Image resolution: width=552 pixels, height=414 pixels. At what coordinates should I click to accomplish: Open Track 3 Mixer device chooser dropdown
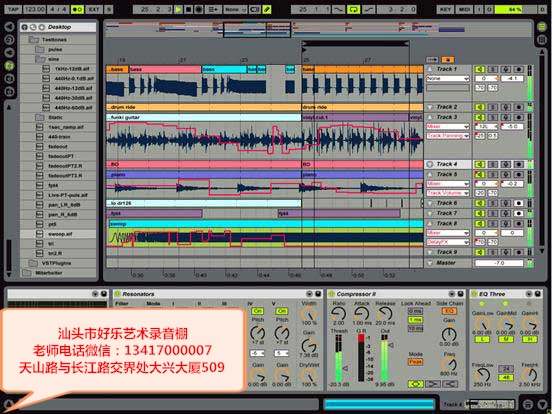tap(447, 126)
